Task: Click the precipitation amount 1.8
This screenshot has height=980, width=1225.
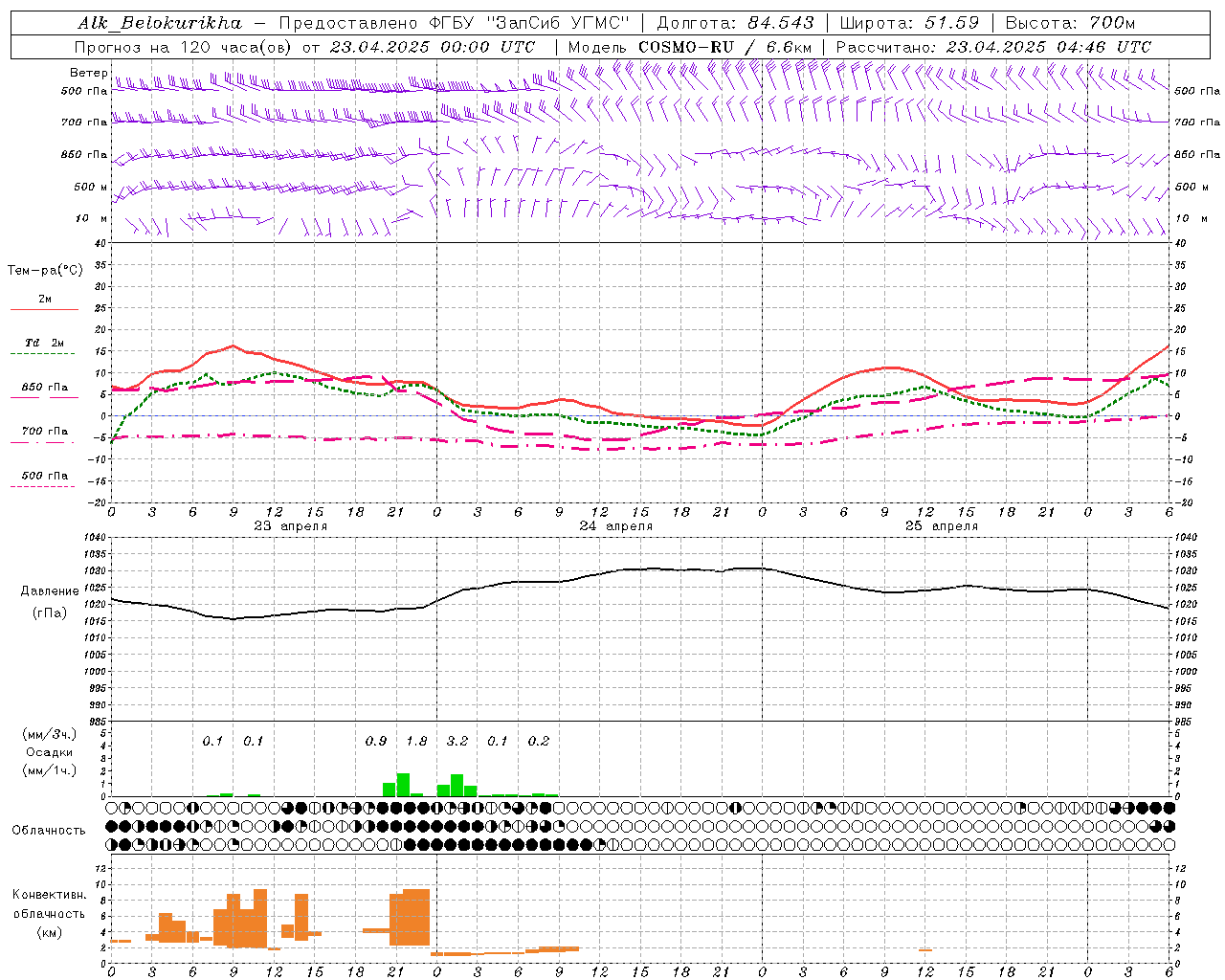Action: (x=416, y=741)
